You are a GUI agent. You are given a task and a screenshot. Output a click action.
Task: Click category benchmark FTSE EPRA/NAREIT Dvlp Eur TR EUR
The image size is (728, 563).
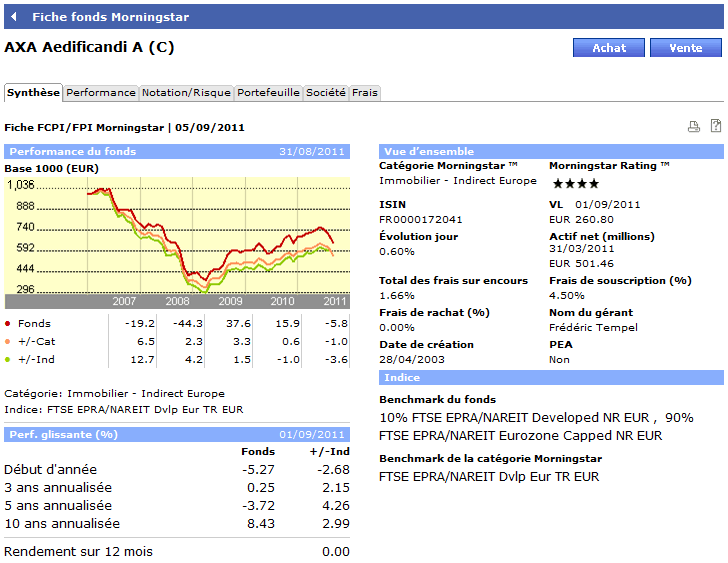tap(489, 477)
